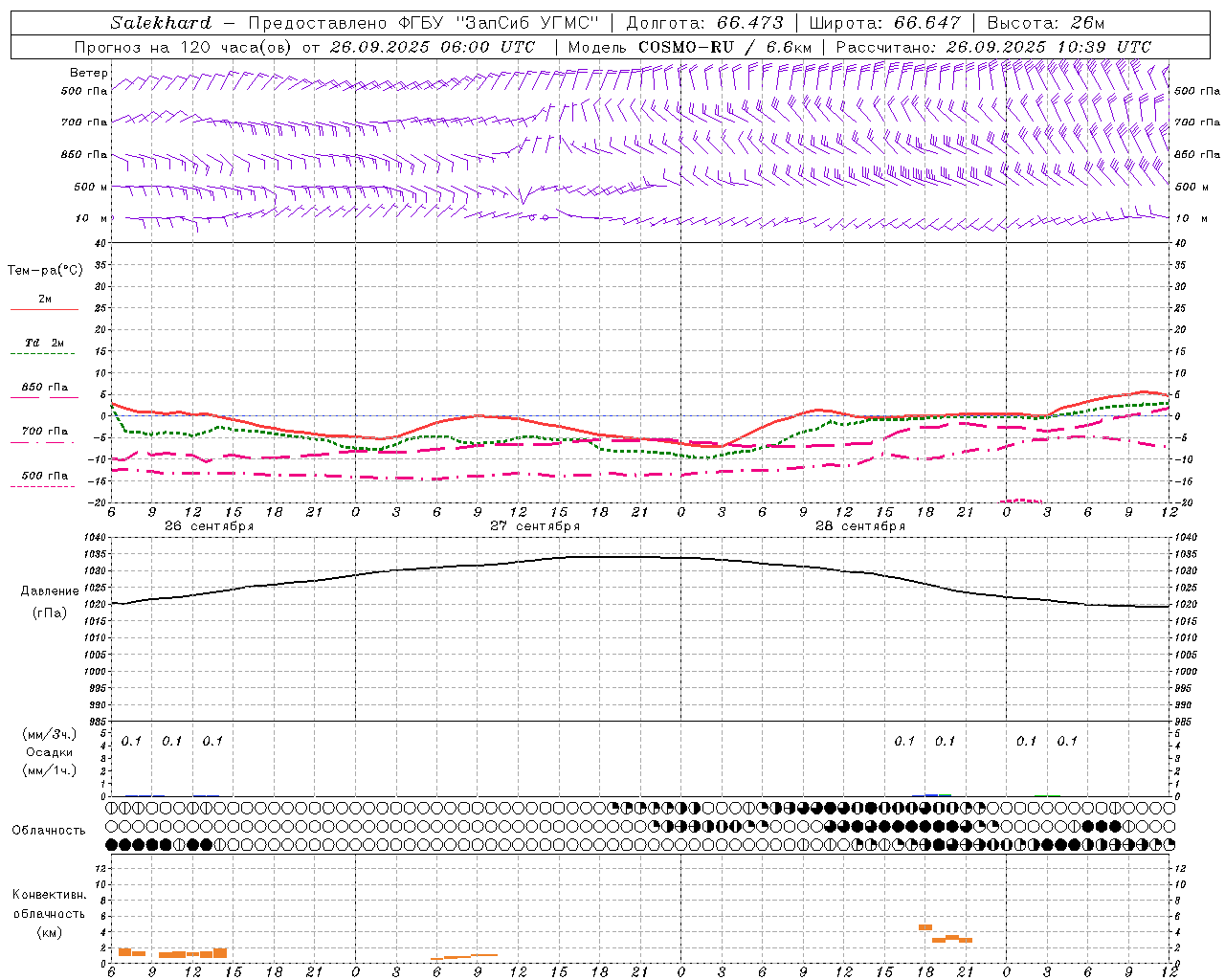1225x980 pixels.
Task: Select the Давление pressure panel label
Action: click(x=50, y=591)
